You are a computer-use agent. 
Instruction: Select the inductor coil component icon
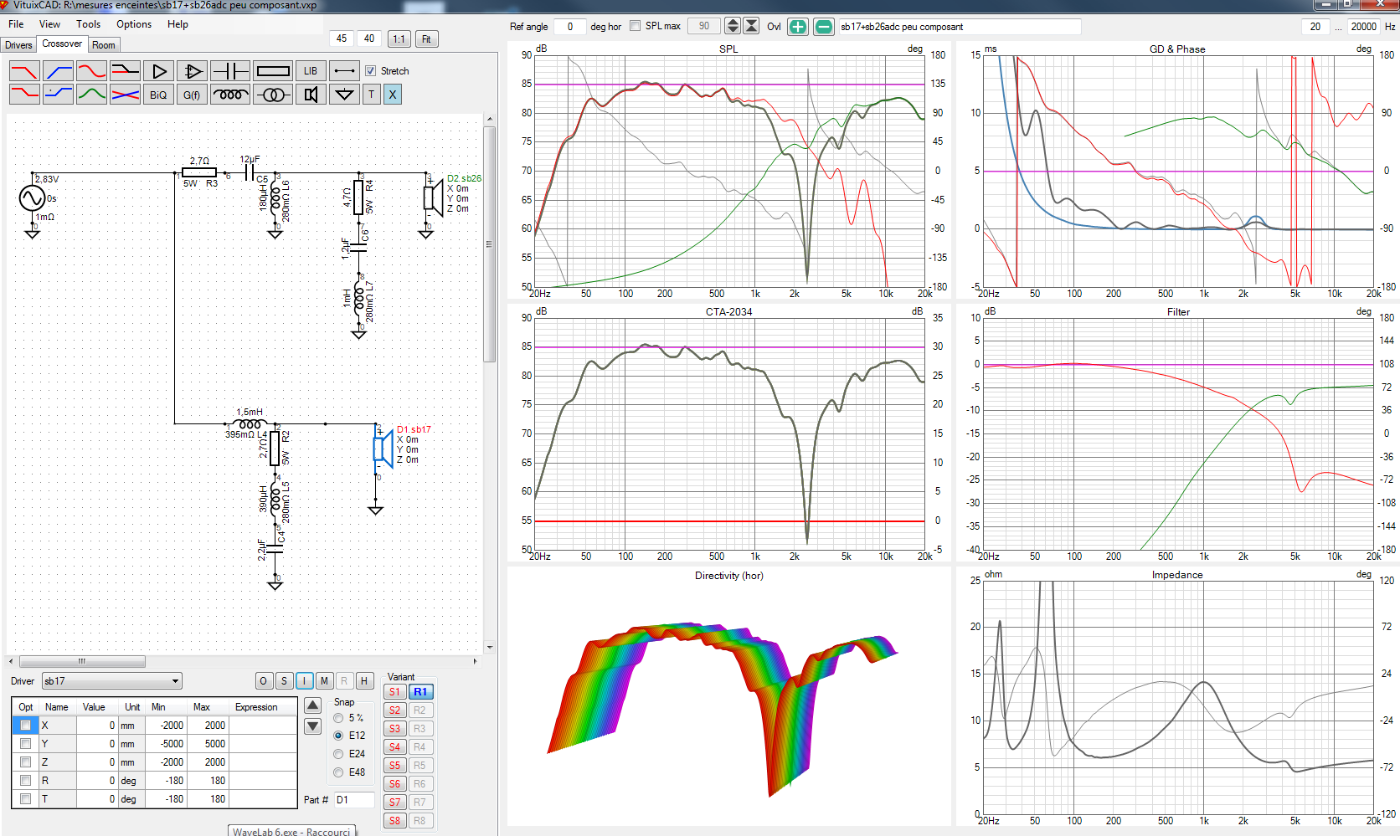coord(230,95)
